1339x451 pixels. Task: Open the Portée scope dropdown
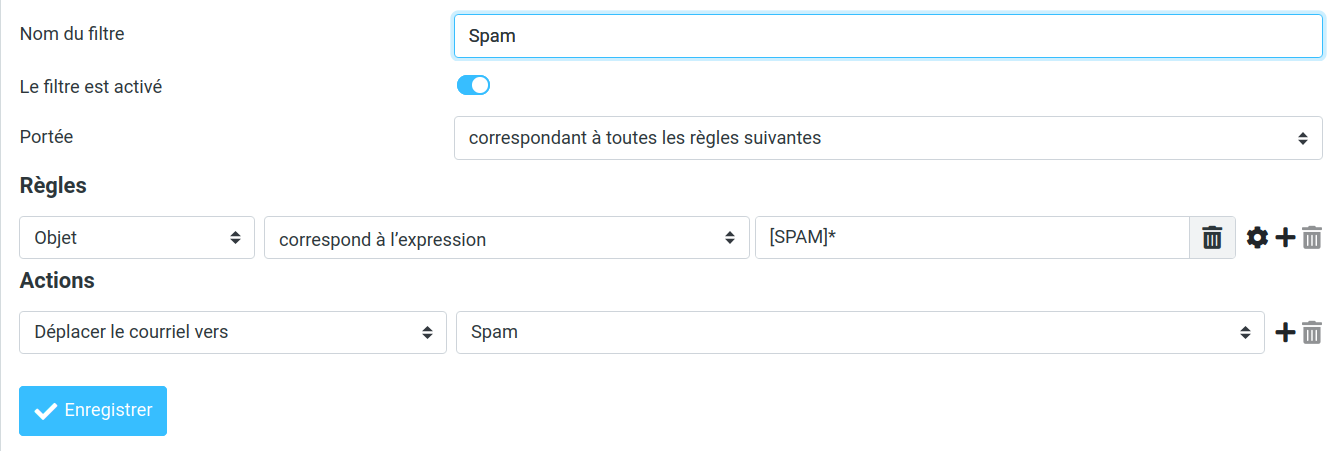(888, 138)
